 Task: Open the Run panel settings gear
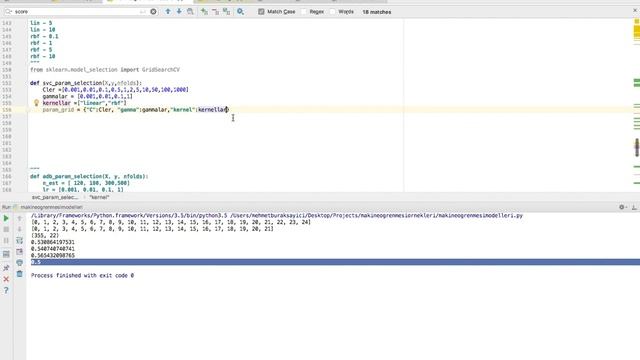pos(622,207)
